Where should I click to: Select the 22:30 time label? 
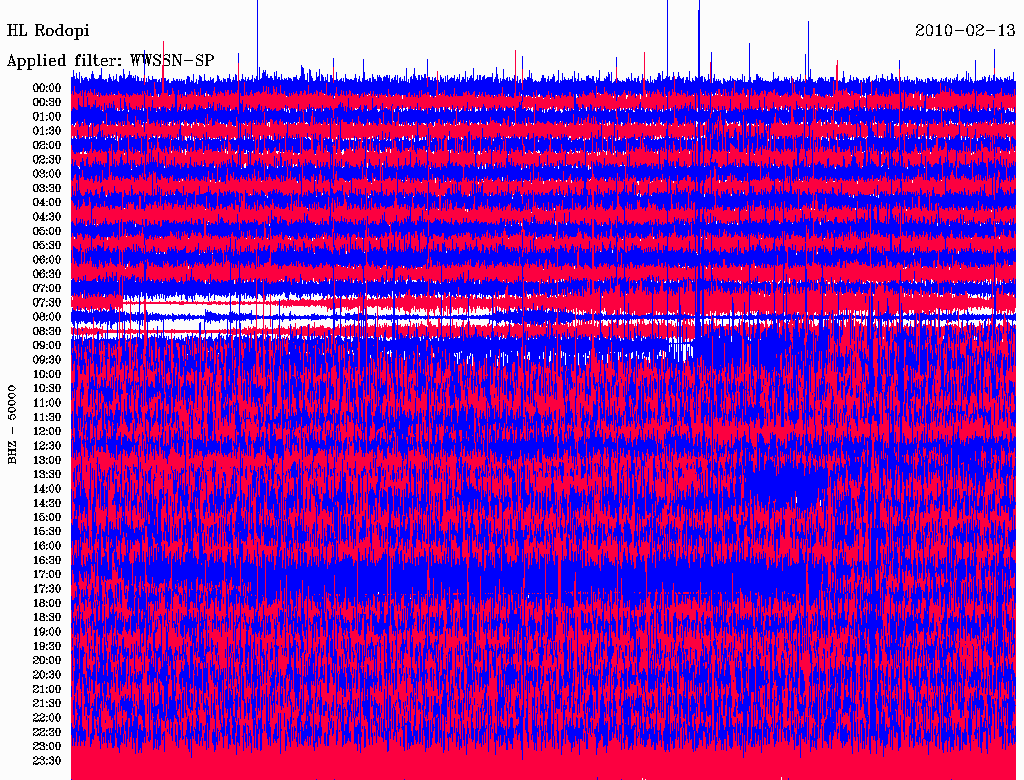click(x=47, y=732)
